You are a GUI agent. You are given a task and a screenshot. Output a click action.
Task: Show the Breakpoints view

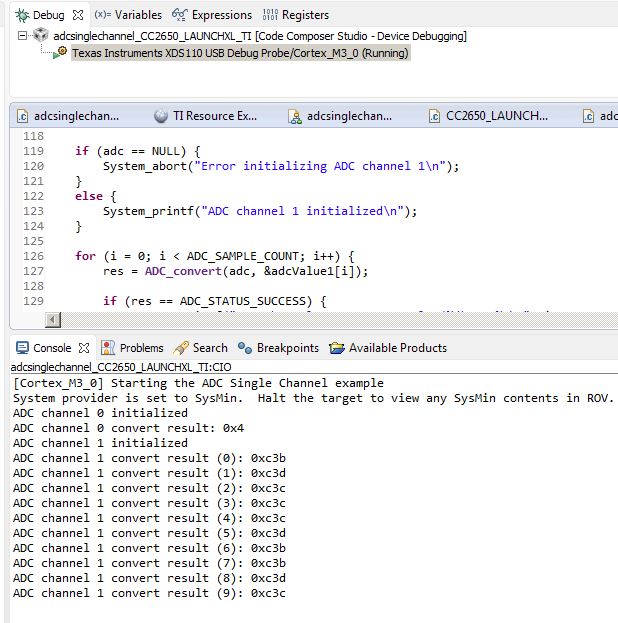pos(278,348)
